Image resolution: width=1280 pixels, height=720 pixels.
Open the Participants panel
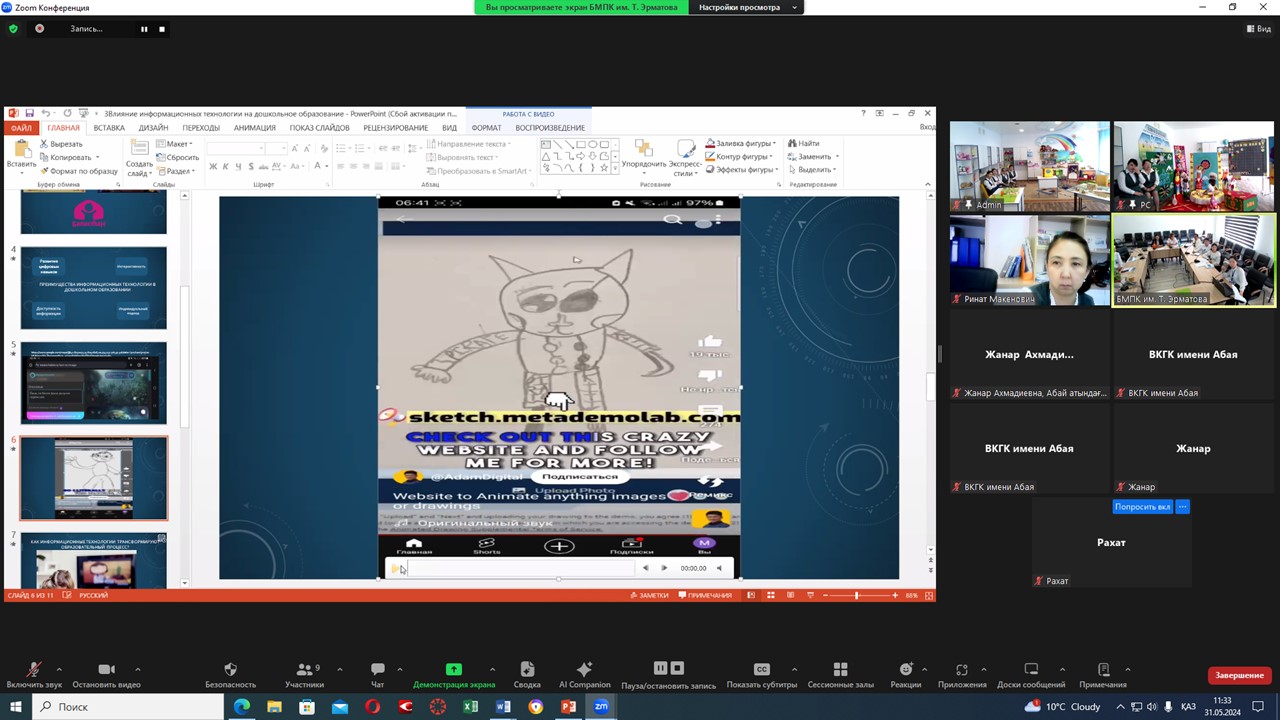pos(303,670)
